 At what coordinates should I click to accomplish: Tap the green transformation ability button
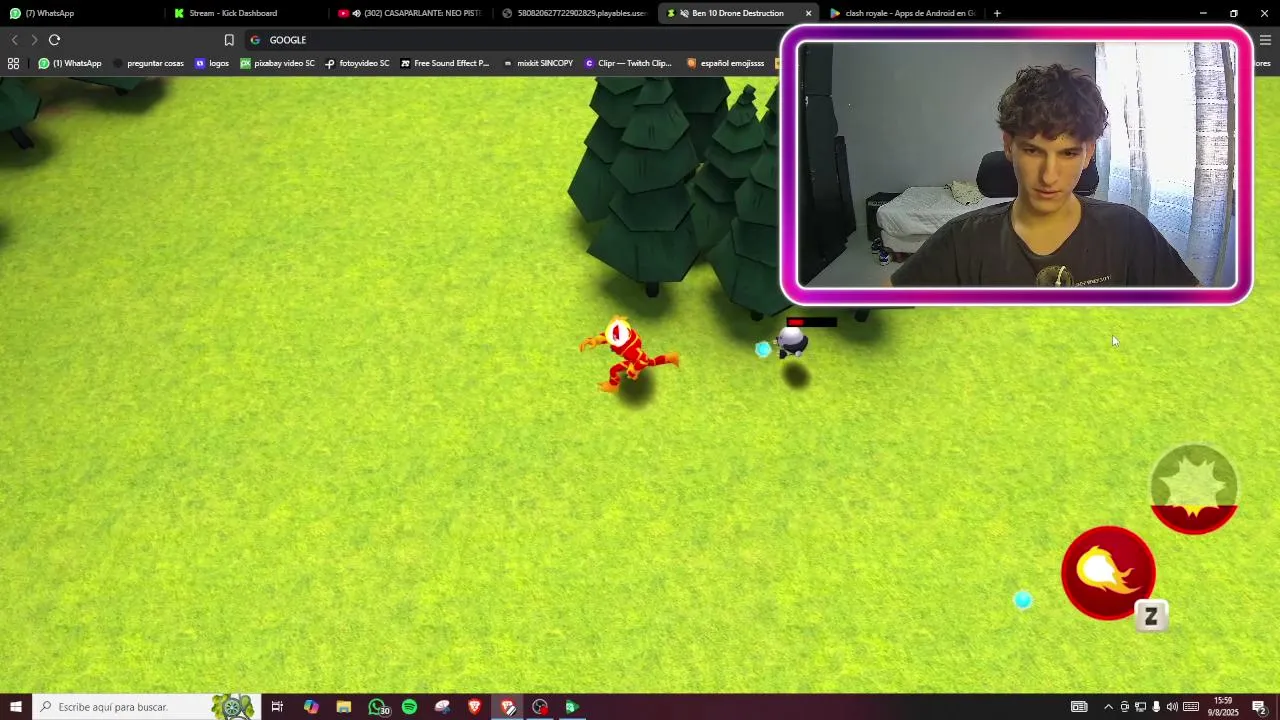pos(1194,489)
